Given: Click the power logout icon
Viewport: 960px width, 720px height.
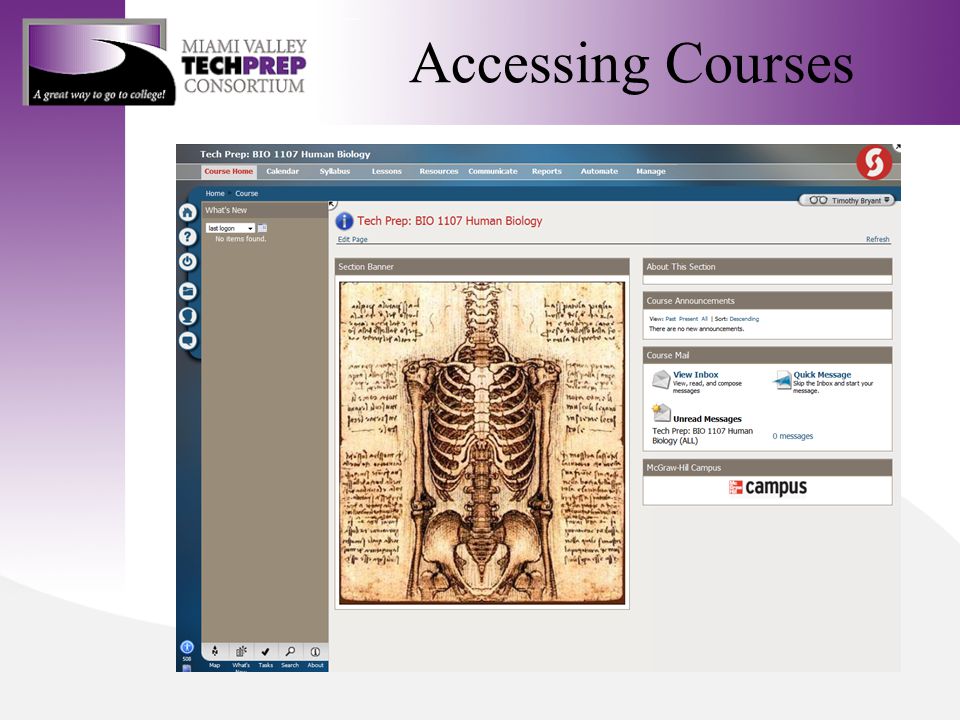Looking at the screenshot, I should 188,262.
